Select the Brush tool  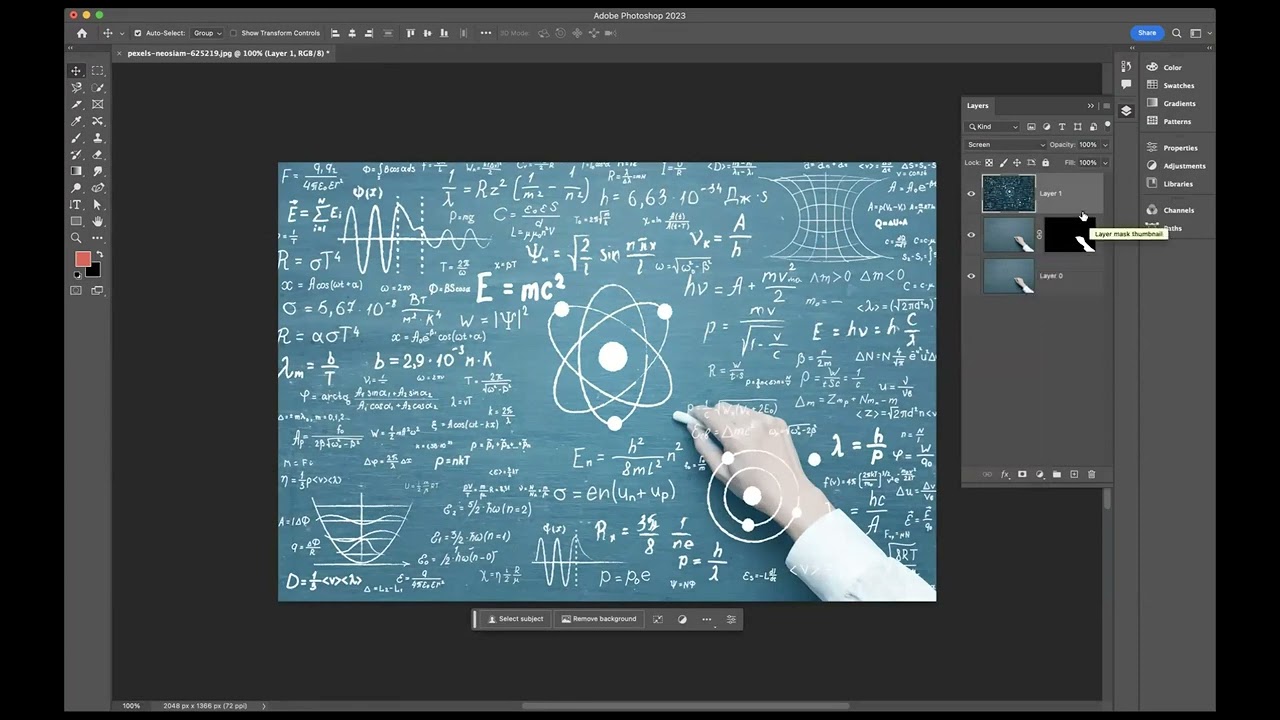76,138
